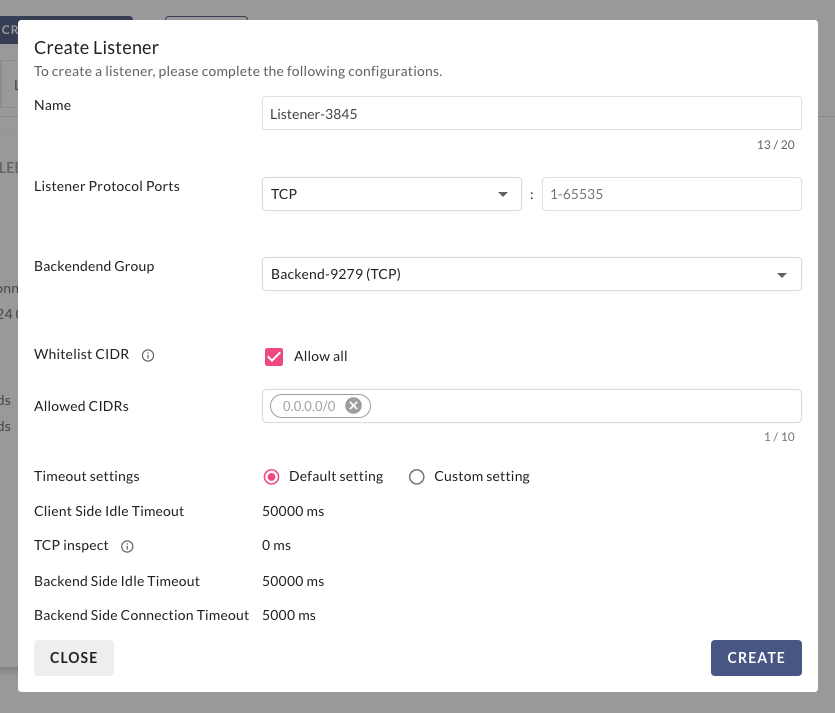Click the Custom setting label text
The width and height of the screenshot is (835, 713).
(481, 477)
